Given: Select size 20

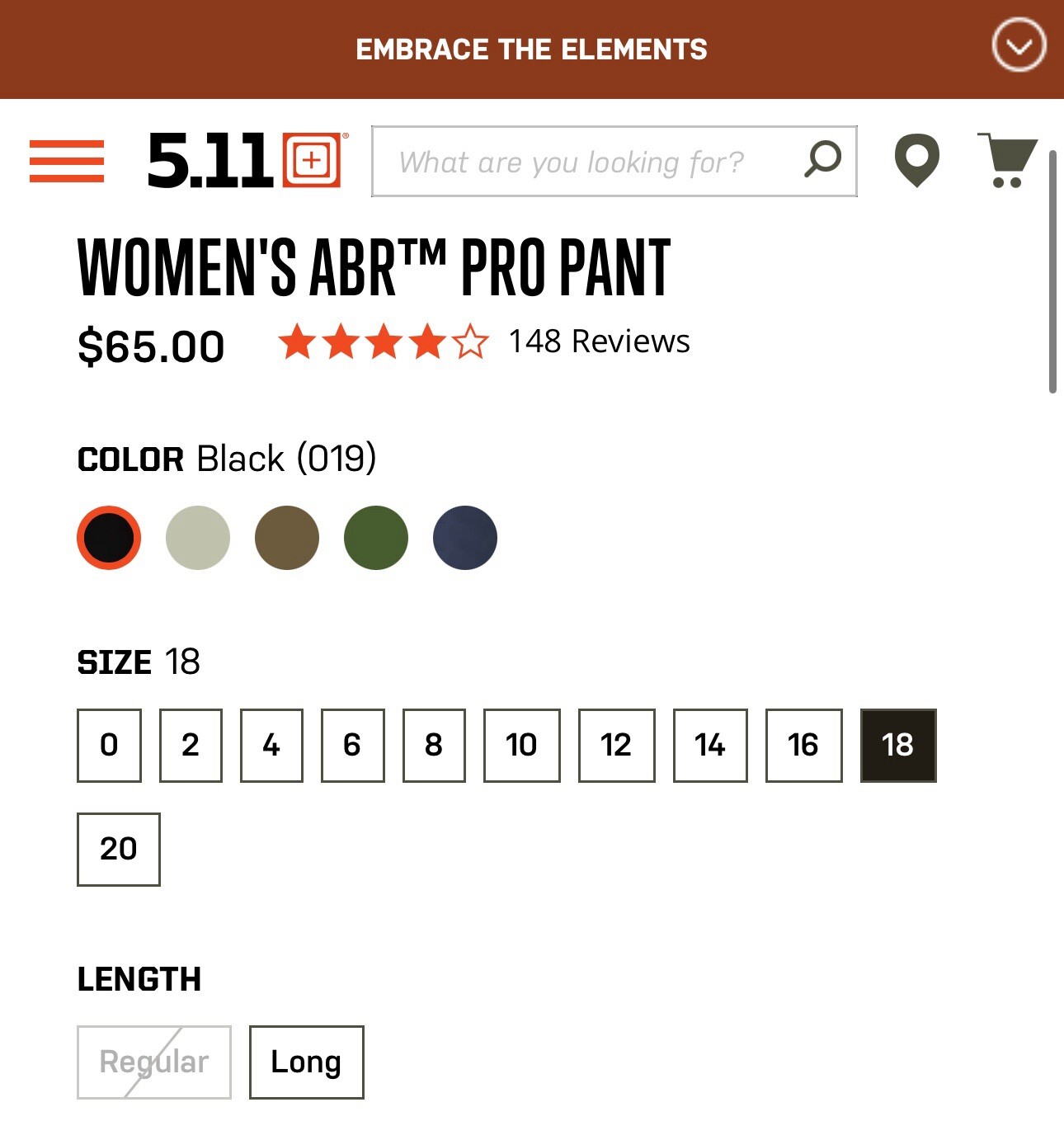Looking at the screenshot, I should pyautogui.click(x=119, y=849).
